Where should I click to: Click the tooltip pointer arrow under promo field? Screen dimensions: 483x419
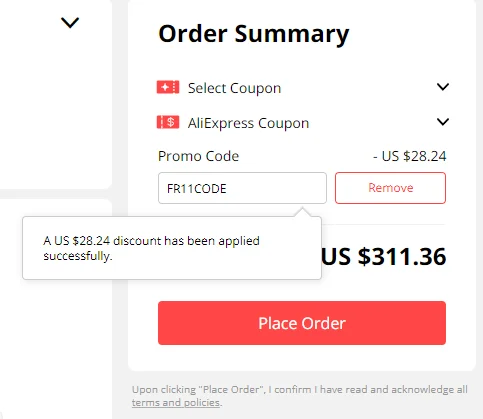[x=303, y=212]
